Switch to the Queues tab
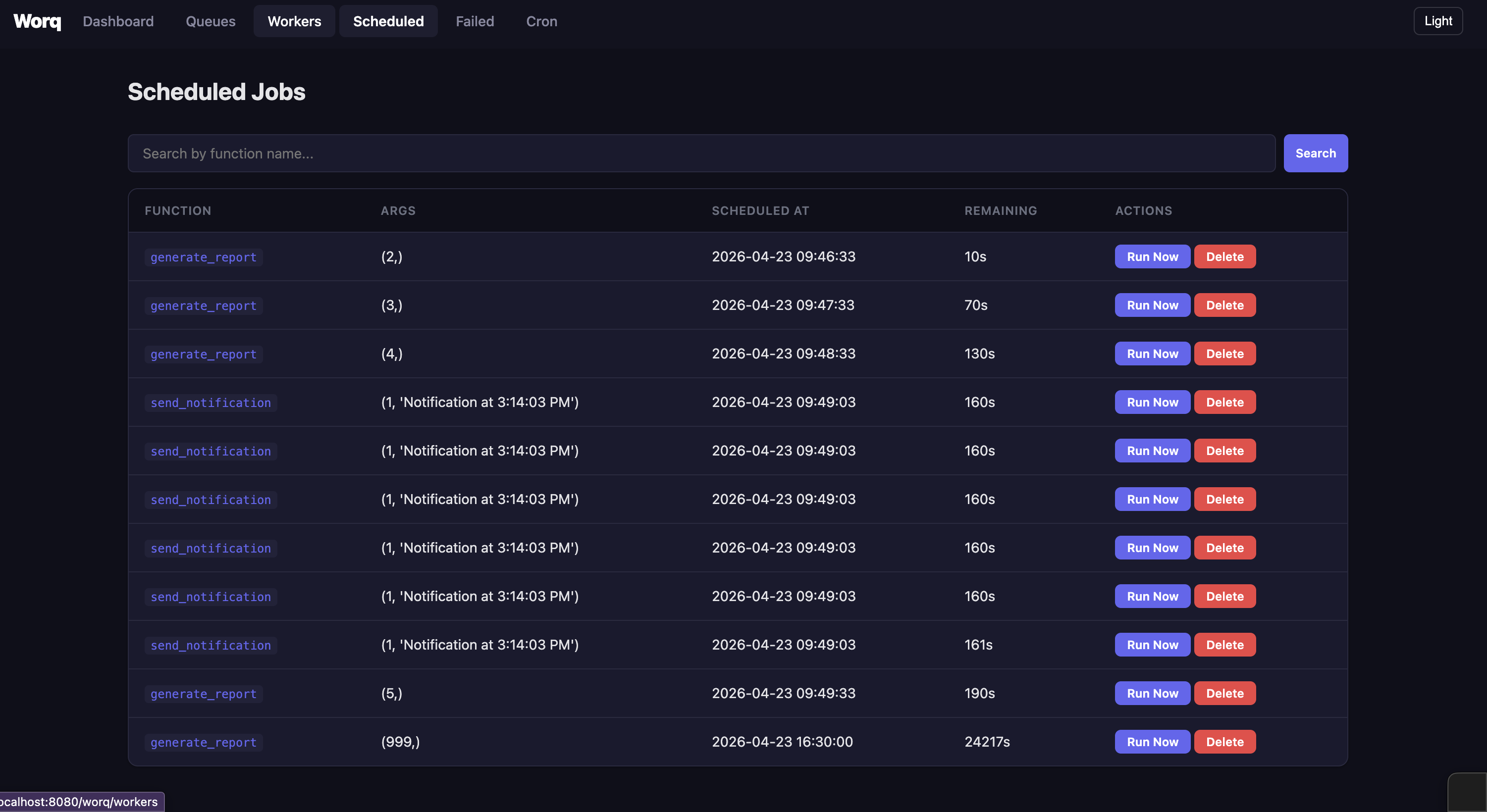Screen dimensions: 1487x812 (x=211, y=21)
